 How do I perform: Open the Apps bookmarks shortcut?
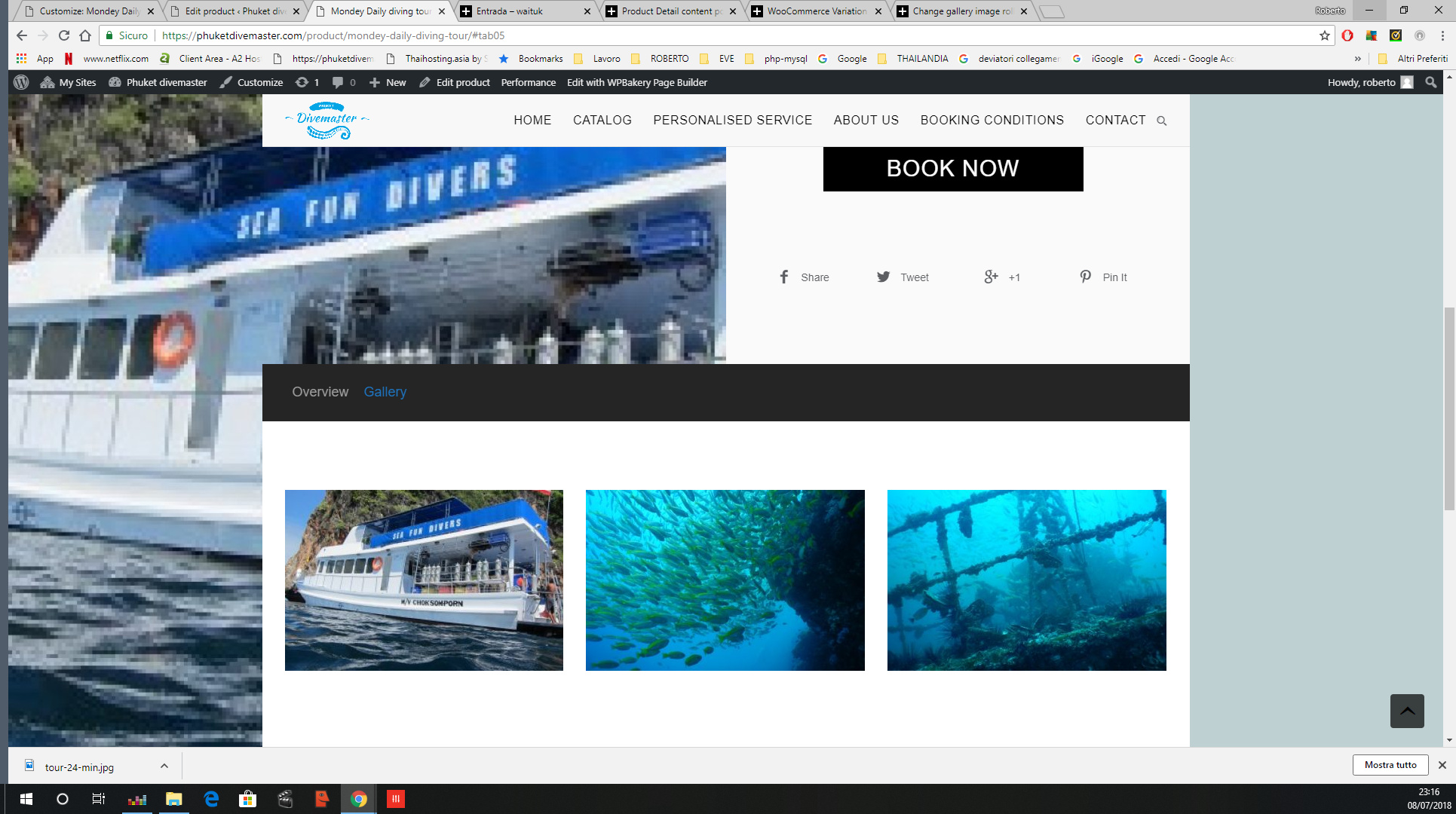35,59
